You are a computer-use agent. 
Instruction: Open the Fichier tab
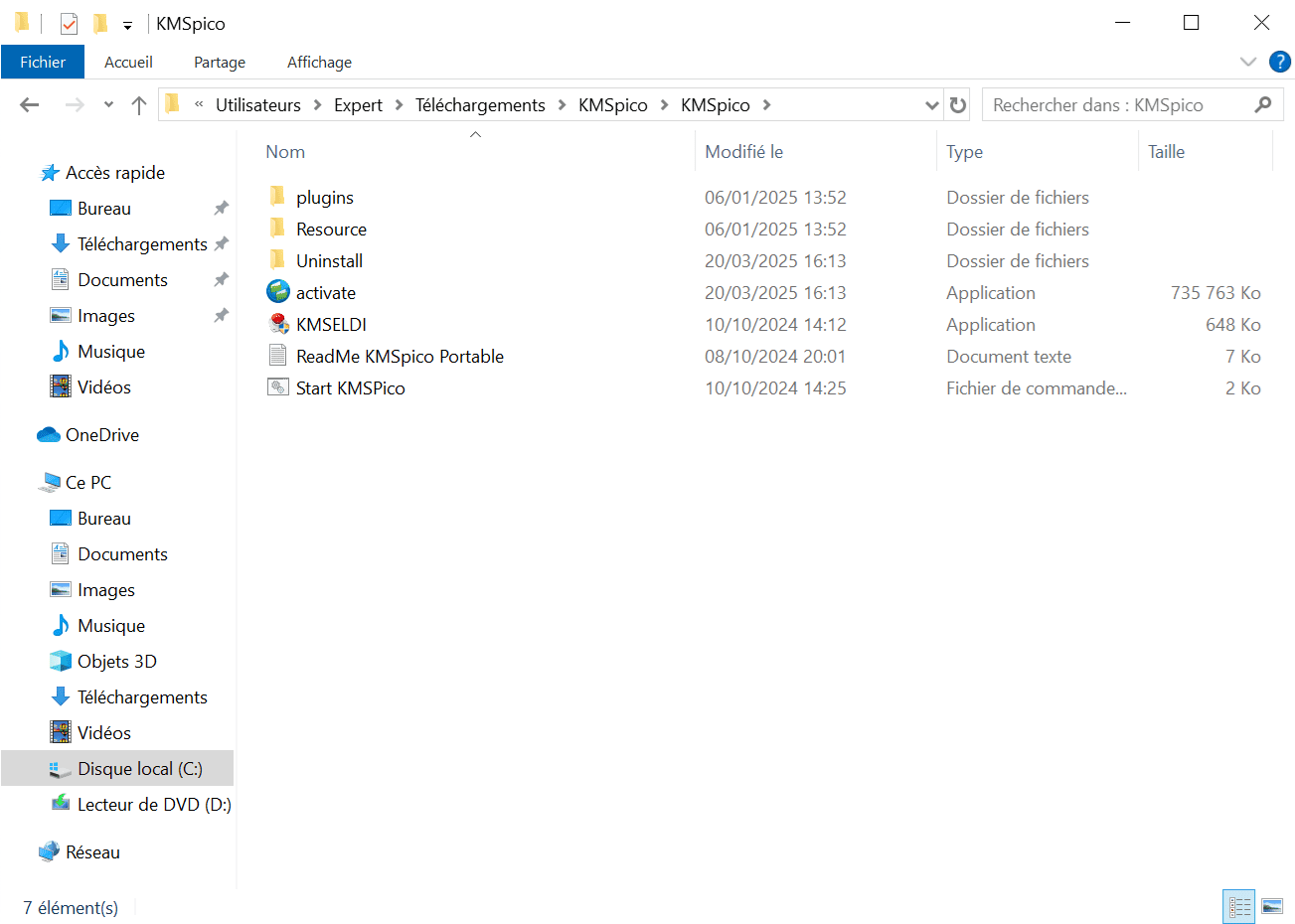[x=43, y=62]
